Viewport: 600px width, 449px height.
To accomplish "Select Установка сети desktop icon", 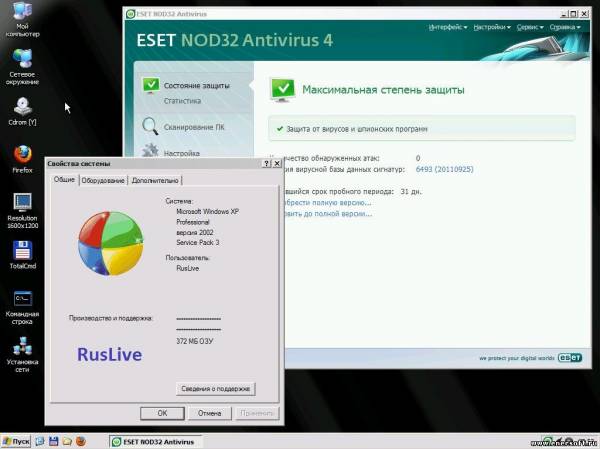I will tap(22, 355).
